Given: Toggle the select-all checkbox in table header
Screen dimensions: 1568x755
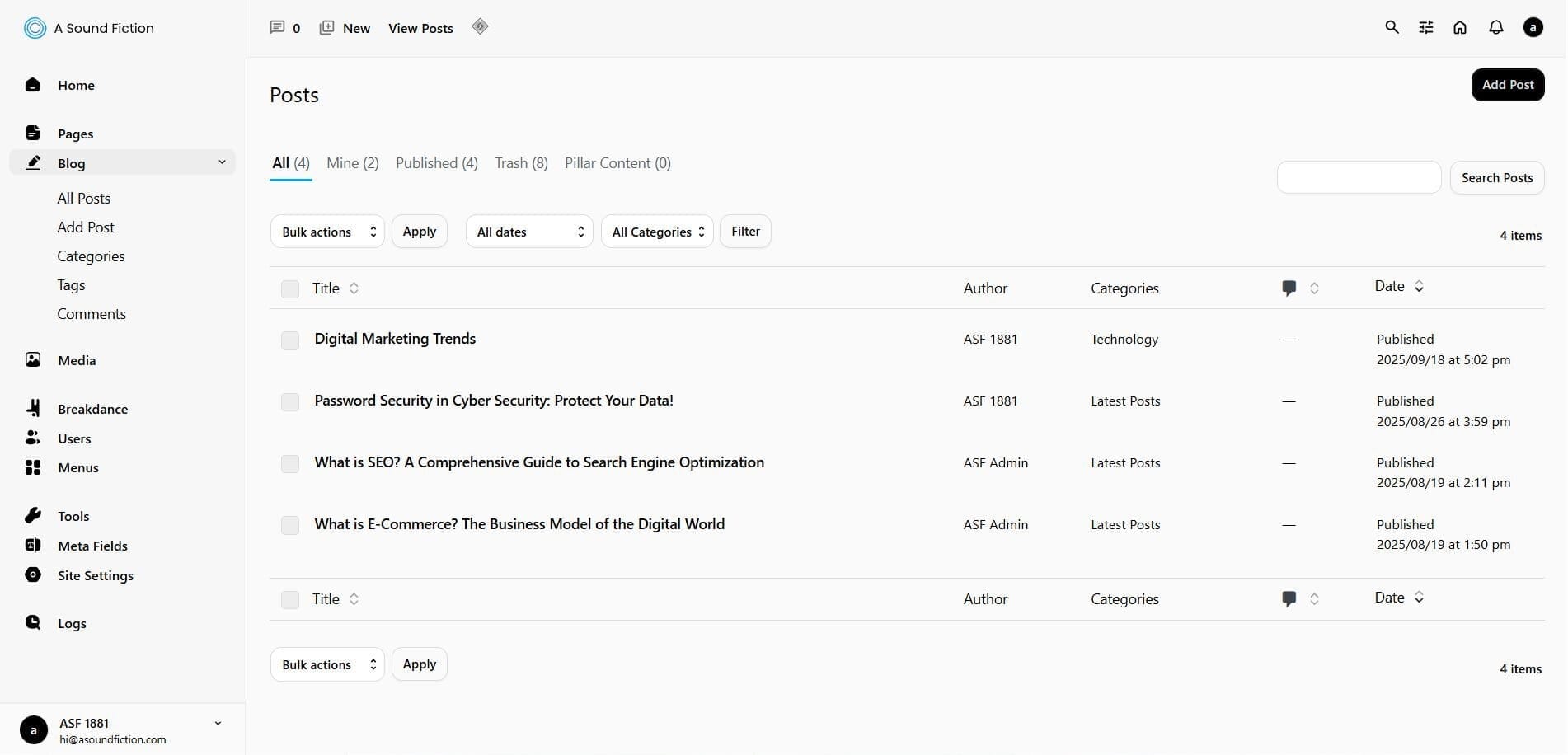Looking at the screenshot, I should (290, 289).
